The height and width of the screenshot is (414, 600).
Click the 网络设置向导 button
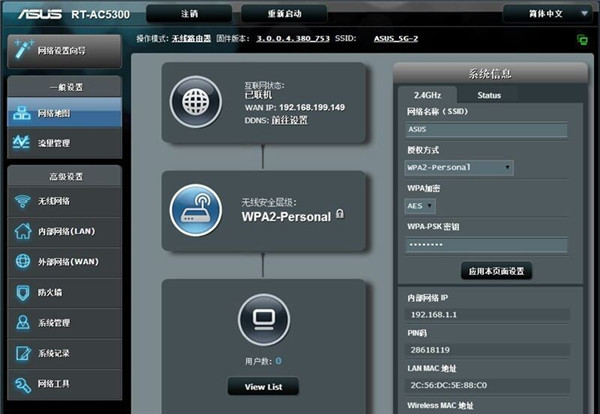(x=64, y=51)
